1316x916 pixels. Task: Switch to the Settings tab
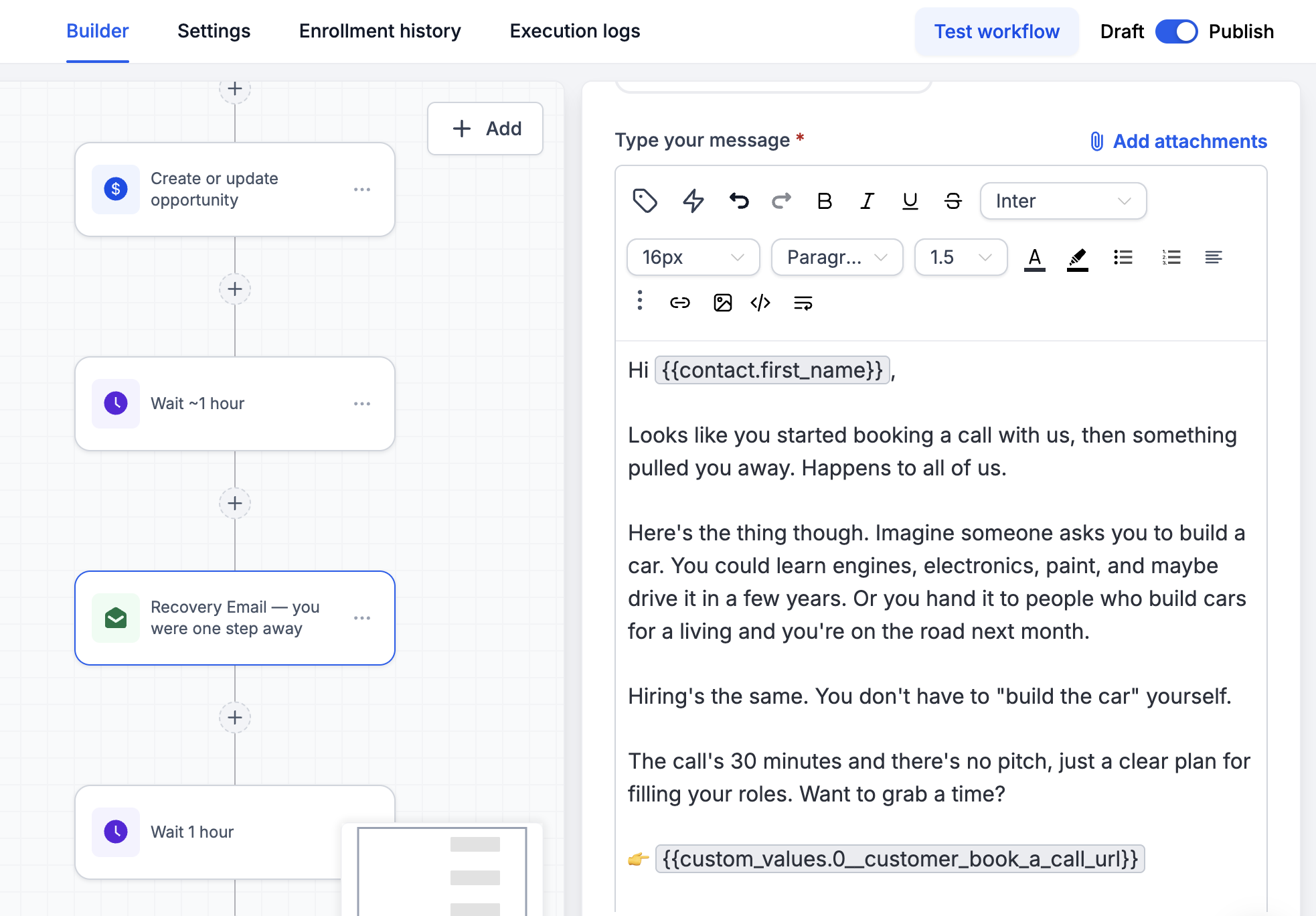pos(214,31)
